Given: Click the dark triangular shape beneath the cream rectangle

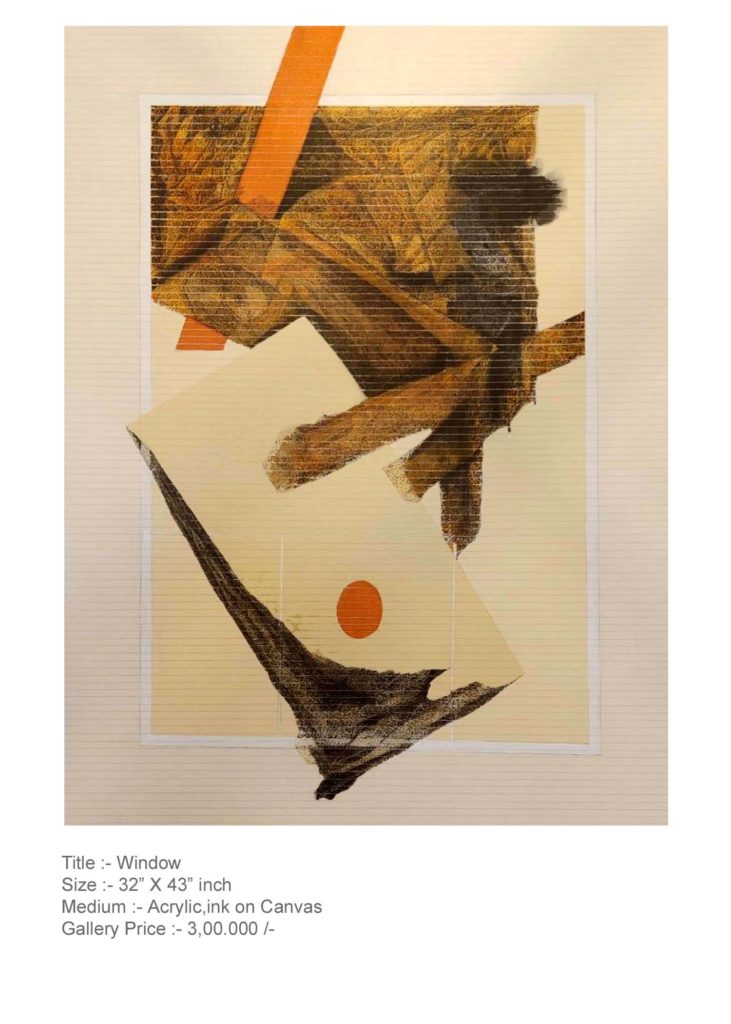Looking at the screenshot, I should 294,653.
